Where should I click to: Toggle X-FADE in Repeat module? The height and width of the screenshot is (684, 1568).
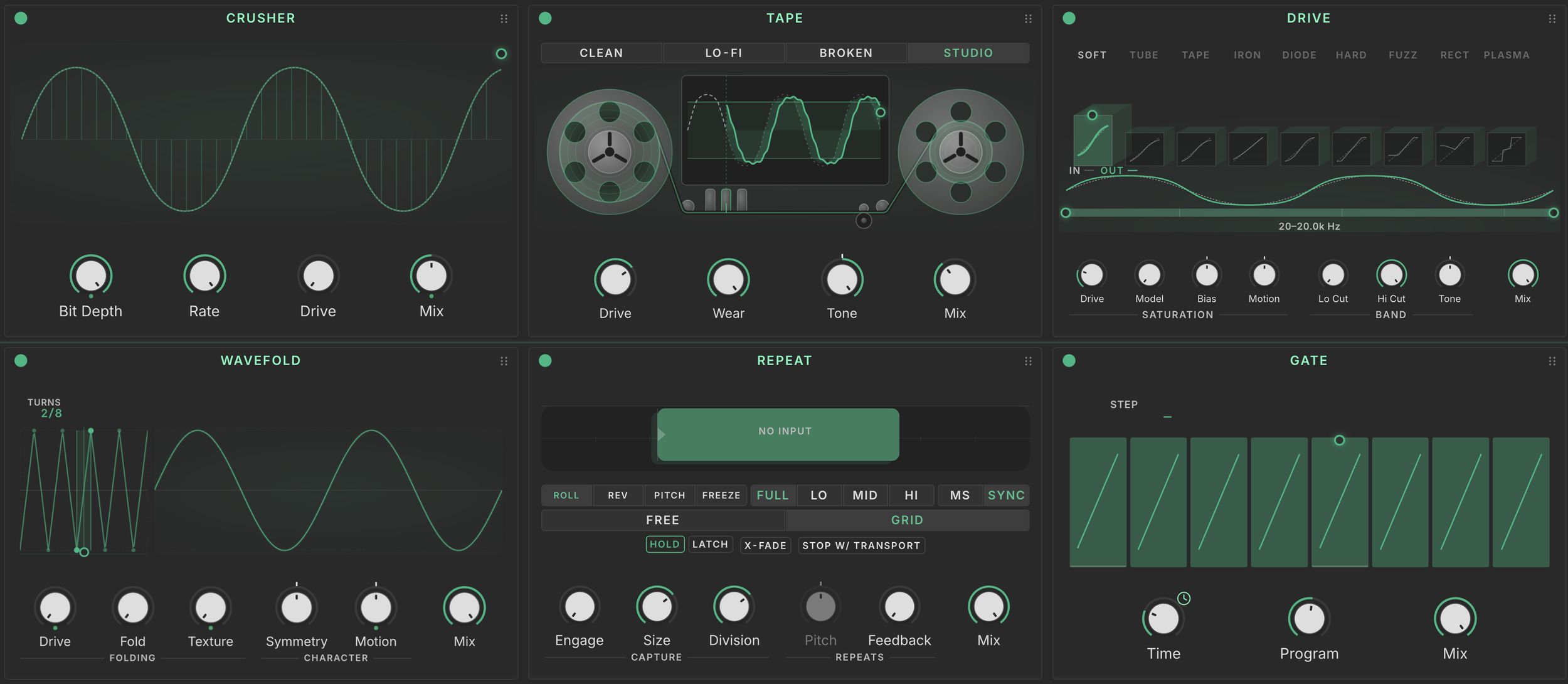pyautogui.click(x=765, y=545)
